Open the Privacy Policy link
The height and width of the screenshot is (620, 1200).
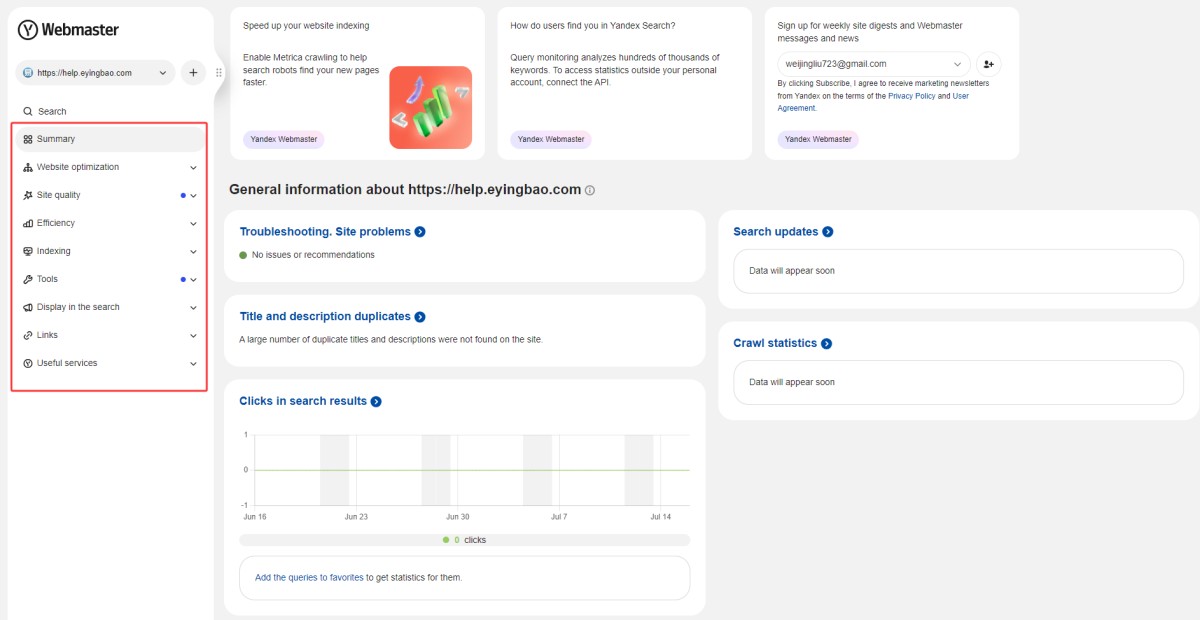coord(911,96)
